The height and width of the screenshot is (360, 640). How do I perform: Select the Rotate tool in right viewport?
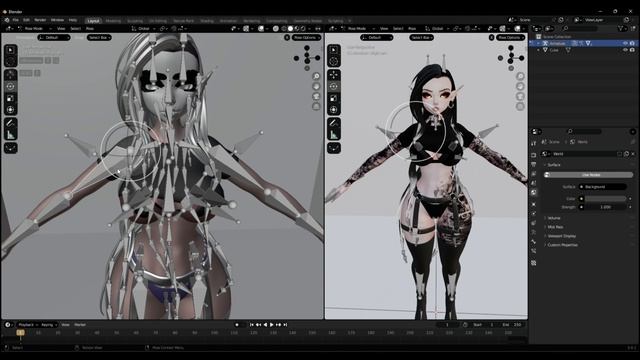click(334, 87)
